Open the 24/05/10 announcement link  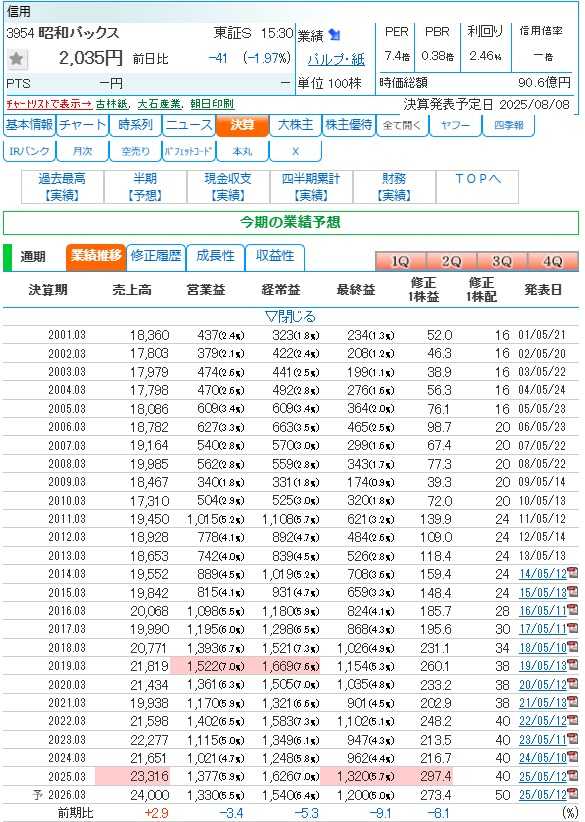coord(543,758)
